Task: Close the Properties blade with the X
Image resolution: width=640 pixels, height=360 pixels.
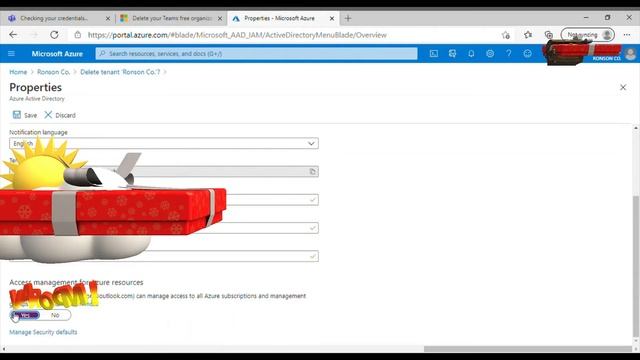Action: pos(623,87)
